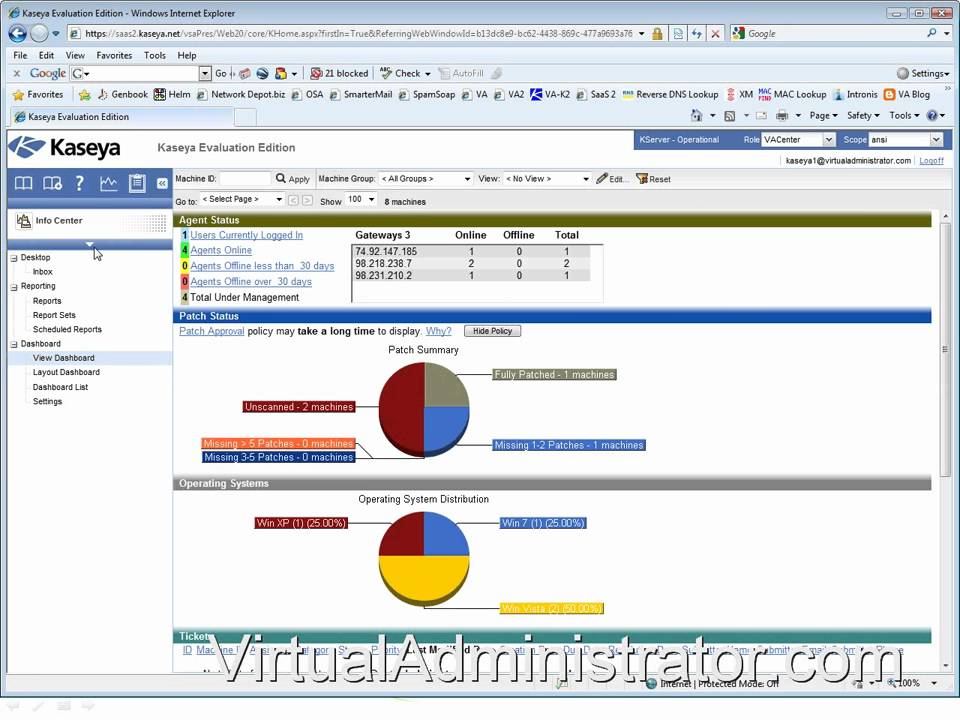Click the Win XP (1) pie label
Image resolution: width=960 pixels, height=720 pixels.
pos(301,523)
